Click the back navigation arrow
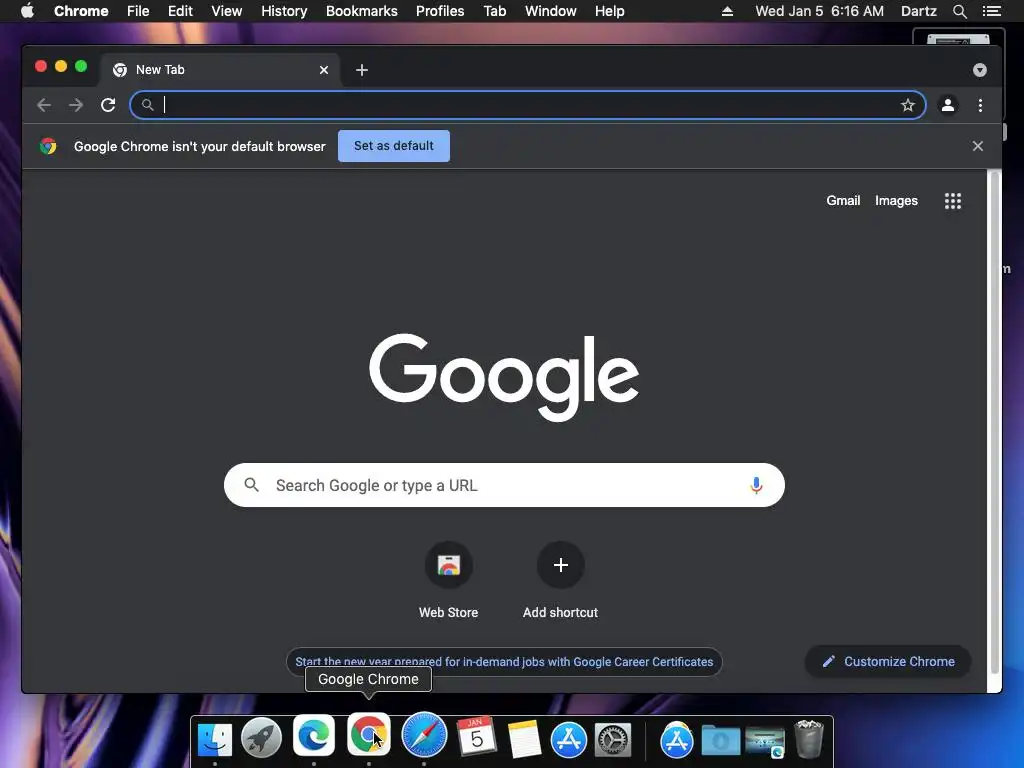The image size is (1024, 768). coord(44,105)
